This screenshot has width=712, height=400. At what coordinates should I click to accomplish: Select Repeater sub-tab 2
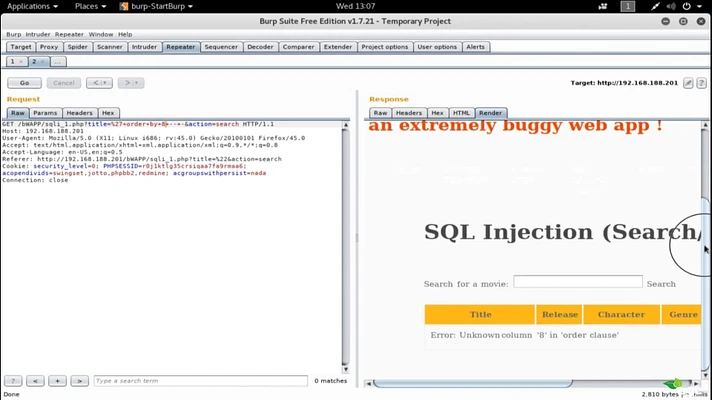coord(34,62)
